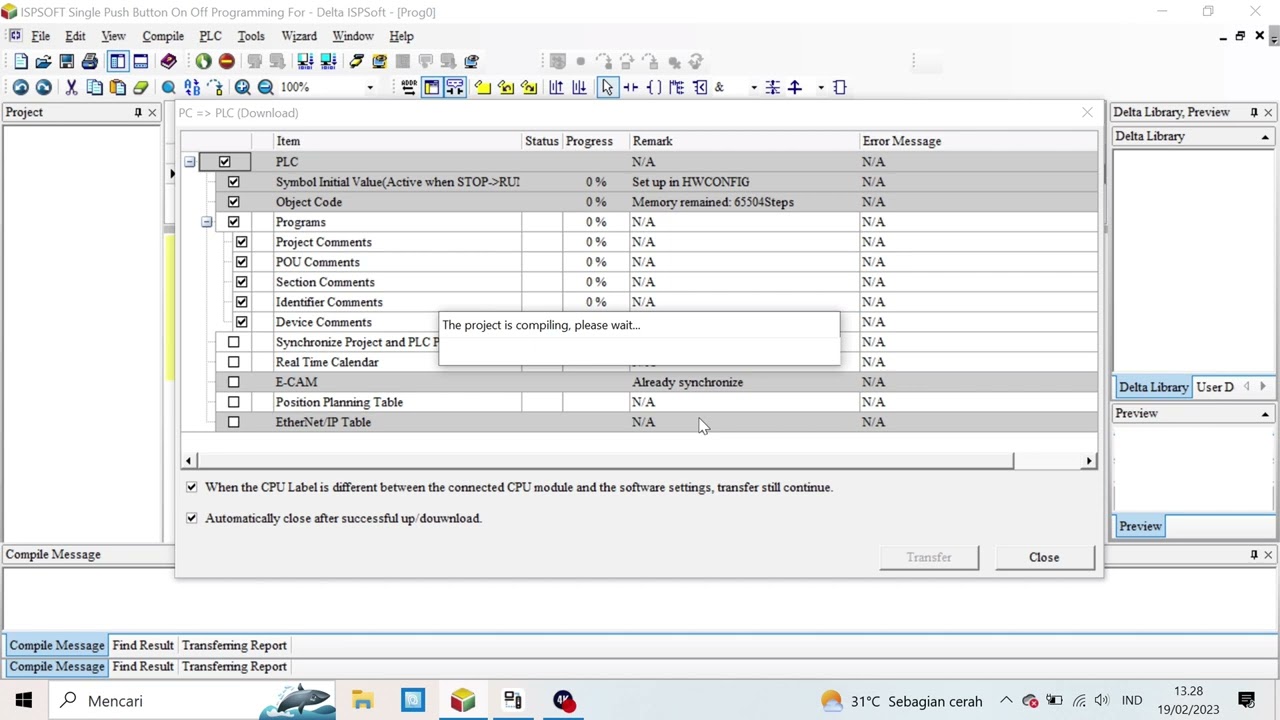Click the Redo toolbar icon

pyautogui.click(x=43, y=88)
